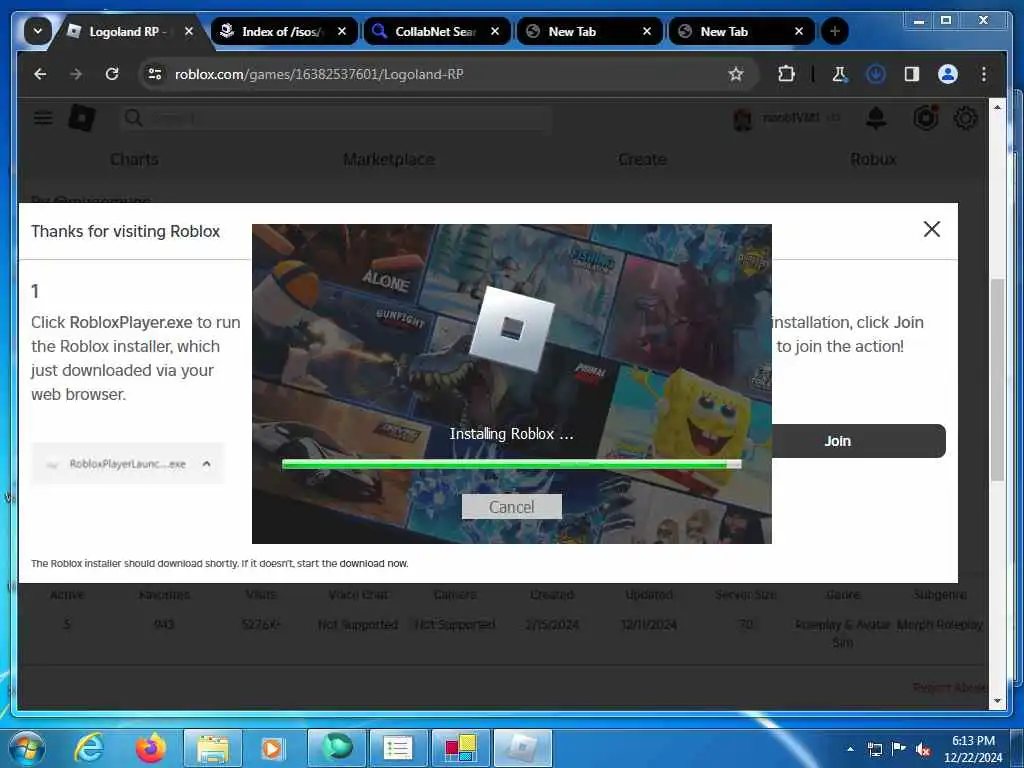Viewport: 1024px width, 768px height.
Task: Click the vertical scrollbar thumb
Action: (997, 380)
